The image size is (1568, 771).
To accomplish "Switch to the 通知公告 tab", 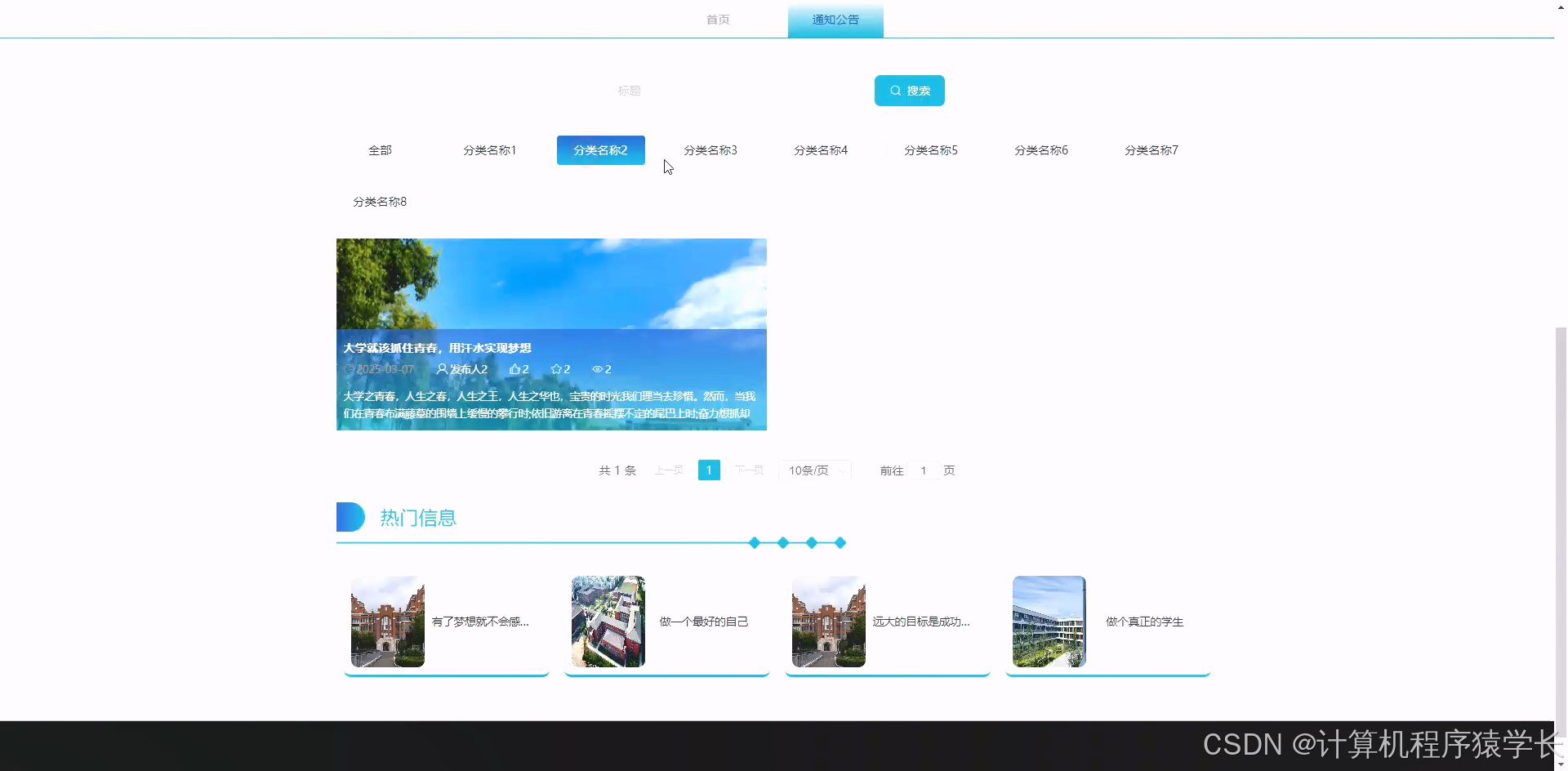I will point(835,19).
